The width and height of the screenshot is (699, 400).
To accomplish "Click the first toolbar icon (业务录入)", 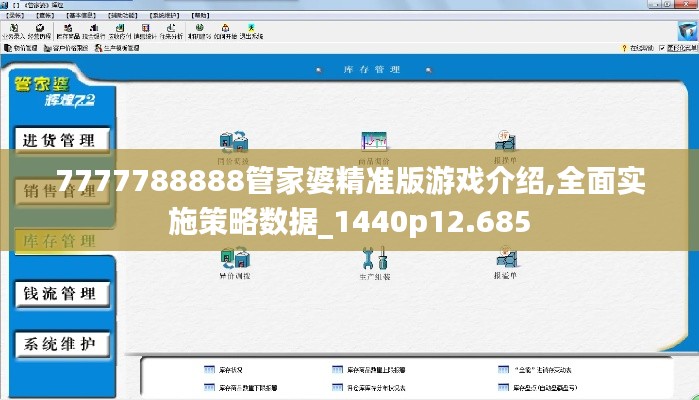I will [x=13, y=31].
